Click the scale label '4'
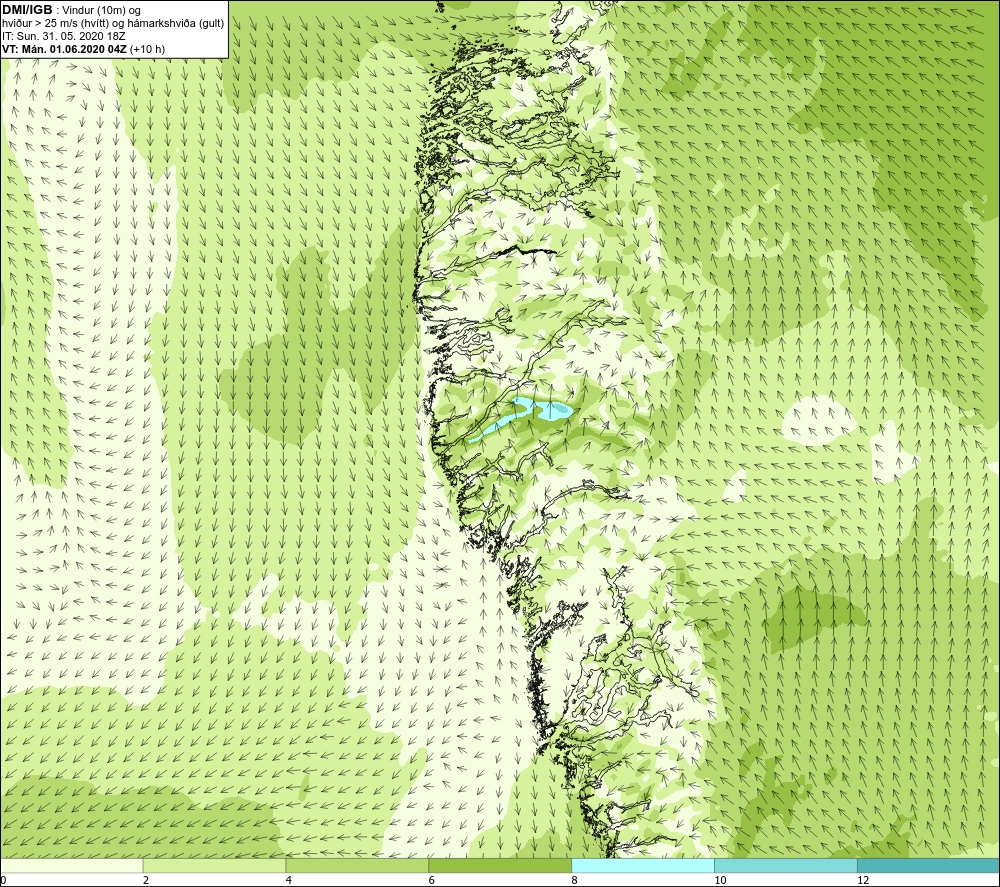 tap(289, 881)
